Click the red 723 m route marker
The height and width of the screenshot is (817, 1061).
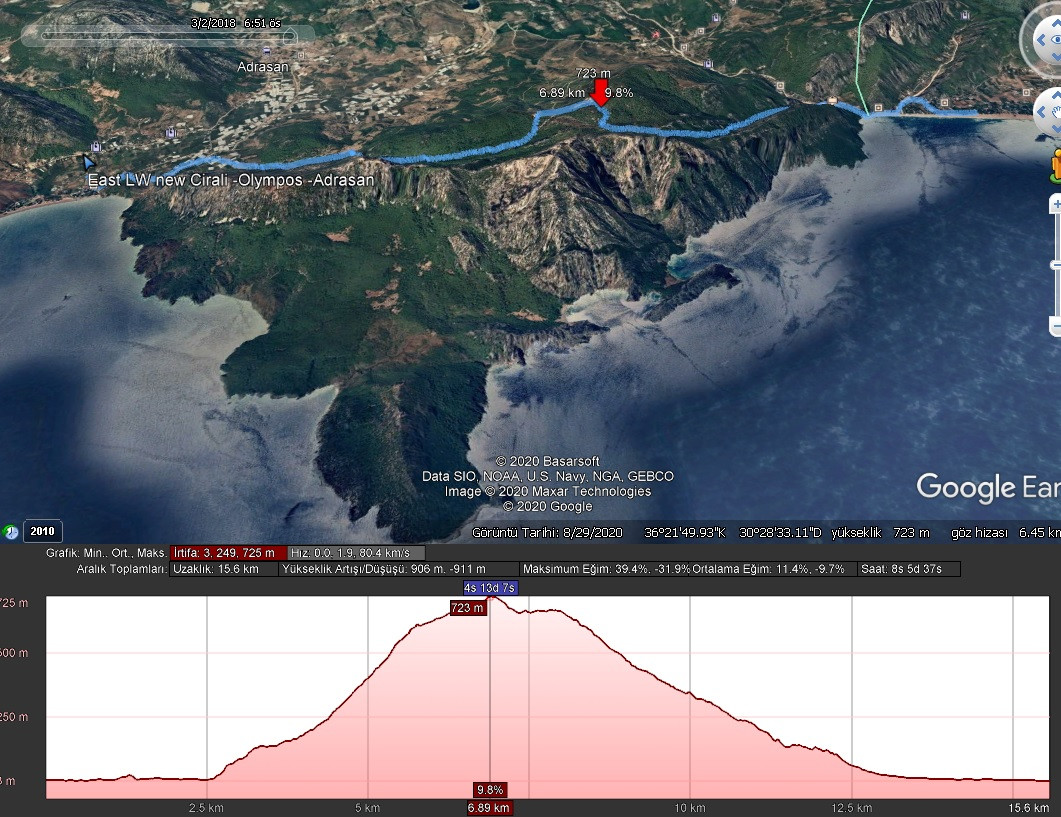[601, 92]
